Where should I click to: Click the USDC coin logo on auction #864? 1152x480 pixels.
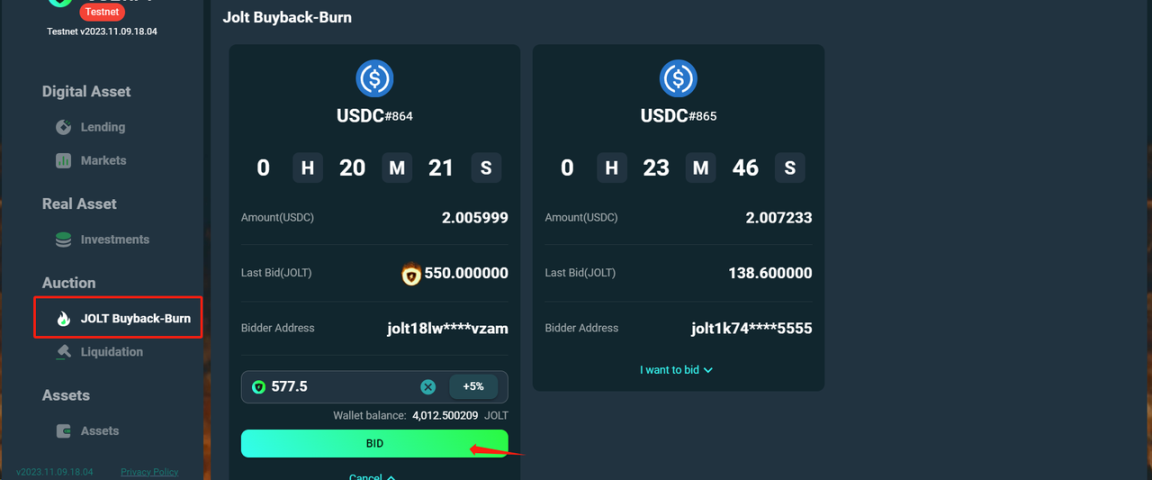click(x=375, y=79)
